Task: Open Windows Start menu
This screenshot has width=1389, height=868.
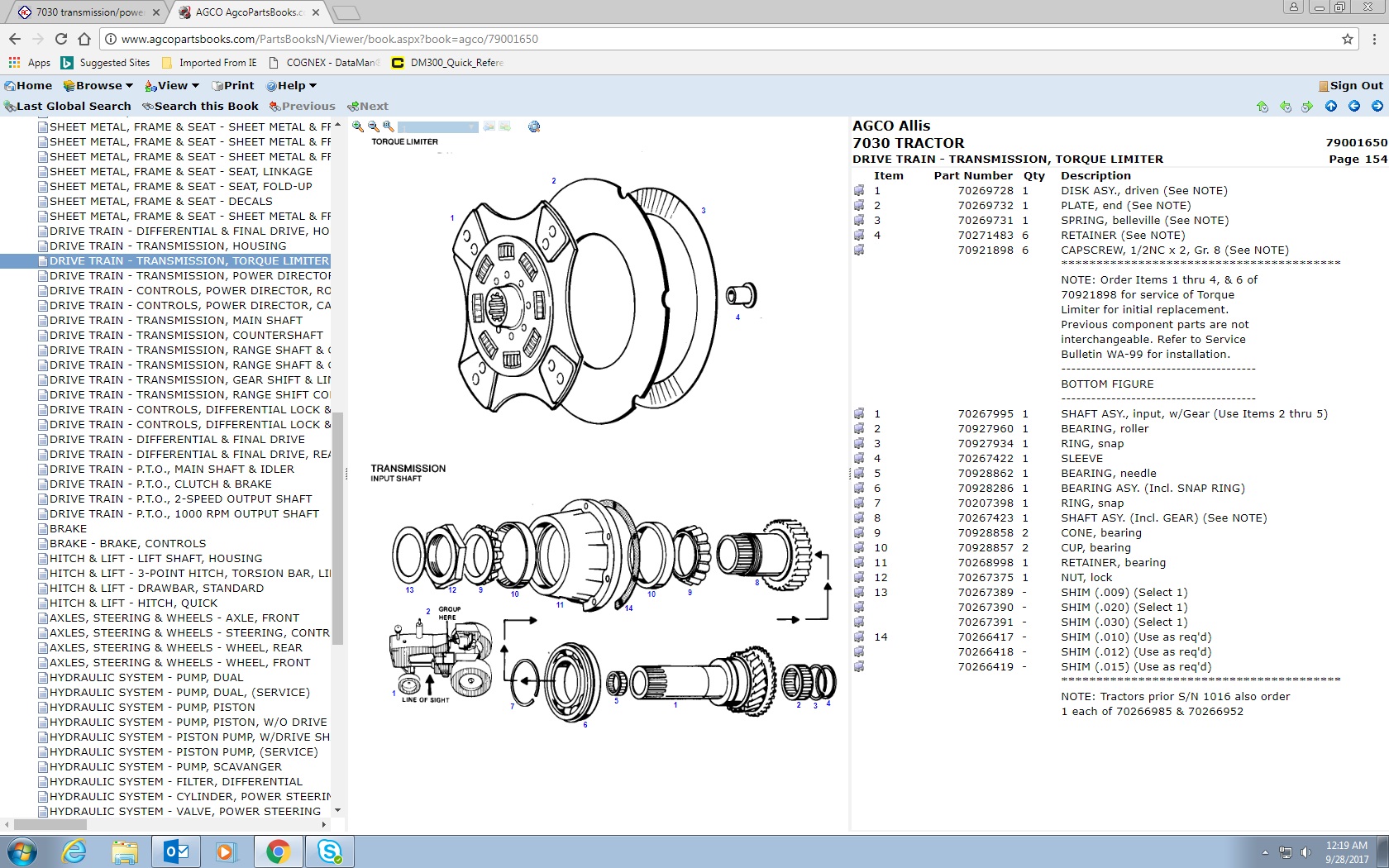Action: [x=22, y=851]
